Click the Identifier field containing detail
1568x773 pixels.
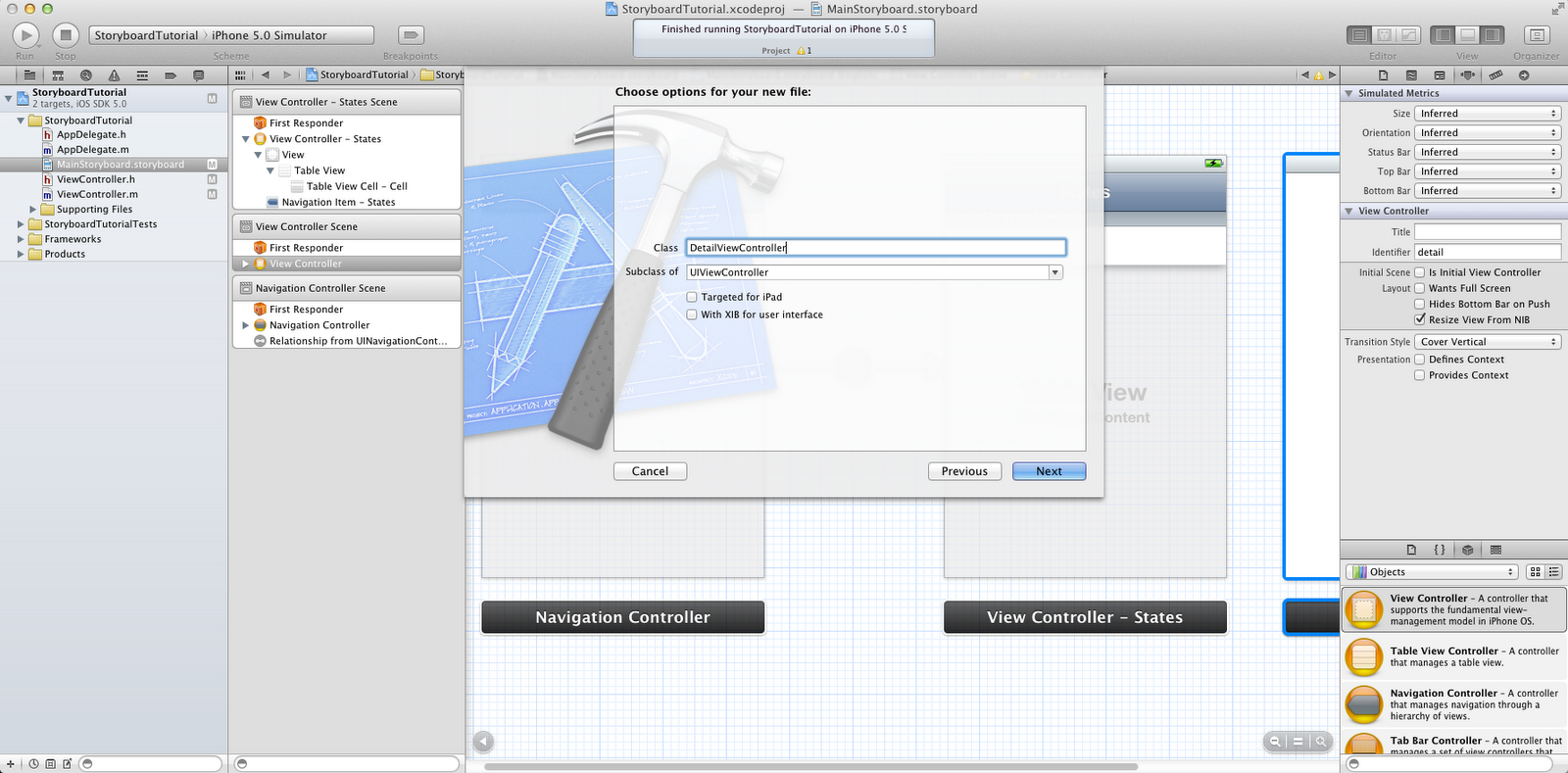coord(1488,252)
